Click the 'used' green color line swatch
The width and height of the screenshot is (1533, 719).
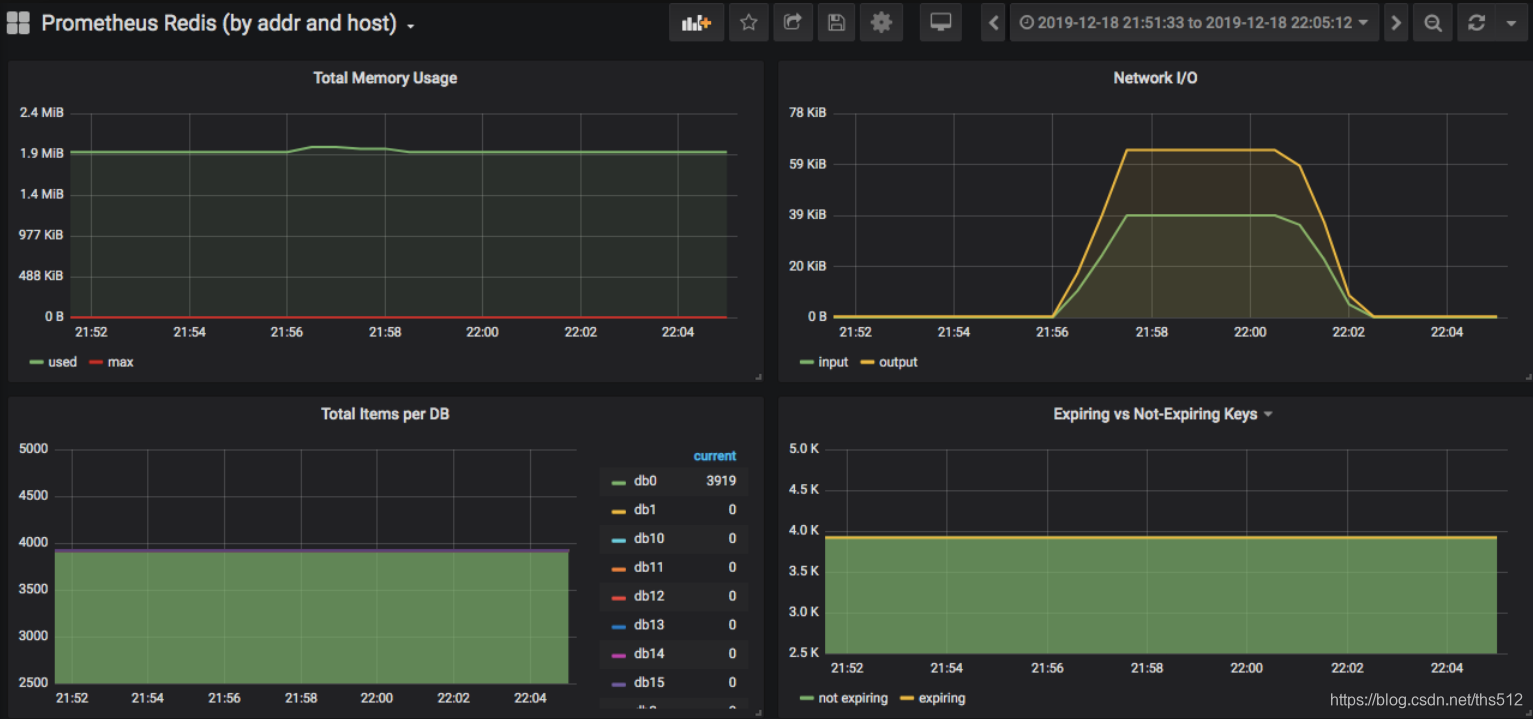point(37,362)
